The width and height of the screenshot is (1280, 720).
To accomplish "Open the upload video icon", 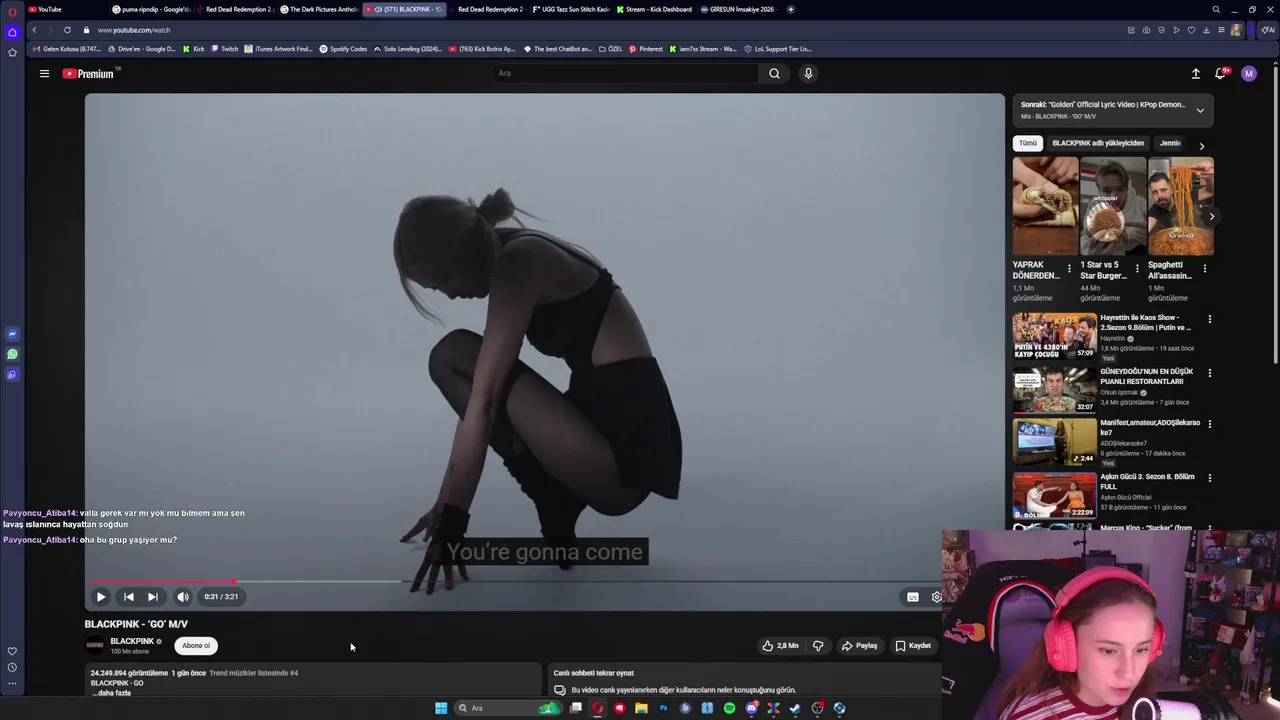I will tap(1195, 73).
